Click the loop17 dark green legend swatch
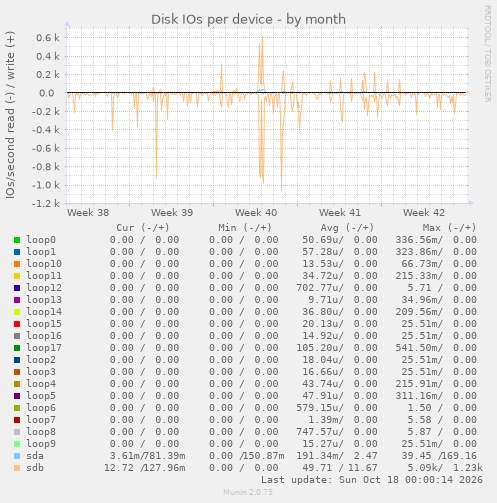Image resolution: width=497 pixels, height=503 pixels. tap(17, 348)
